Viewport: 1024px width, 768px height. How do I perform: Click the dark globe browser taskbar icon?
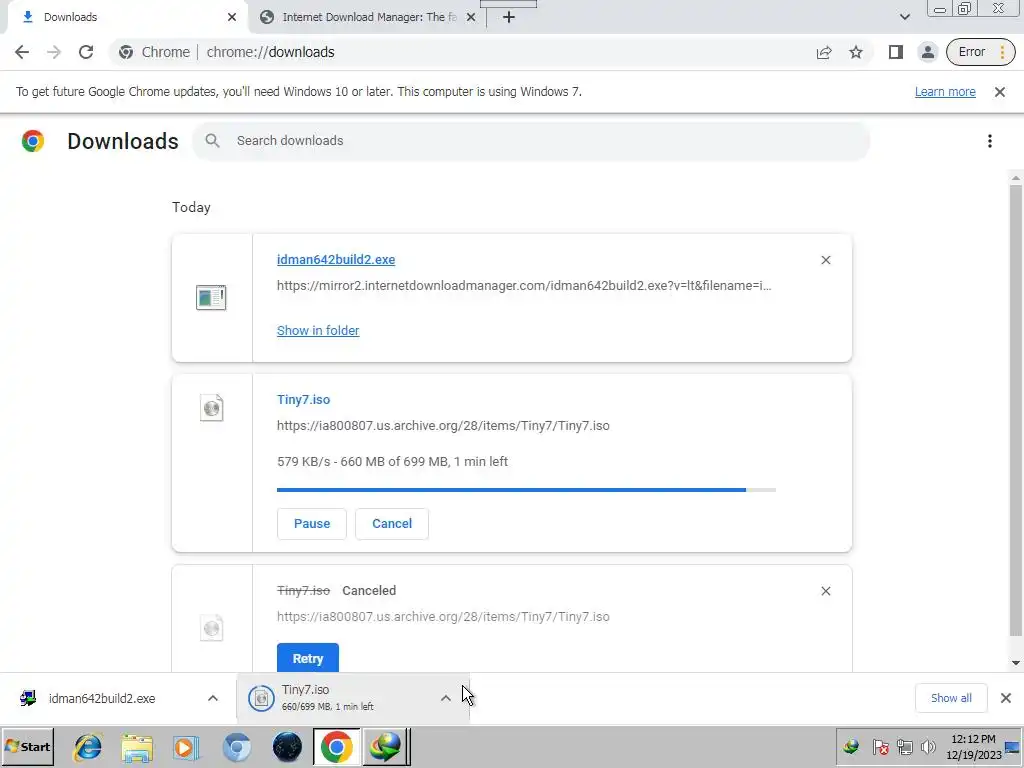pos(287,747)
